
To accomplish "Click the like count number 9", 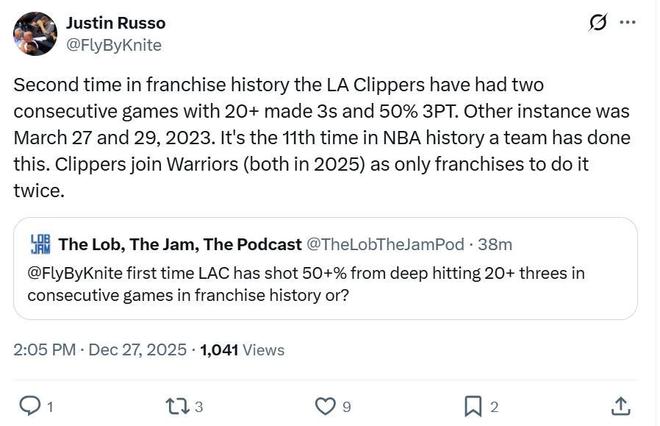I will click(x=346, y=406).
